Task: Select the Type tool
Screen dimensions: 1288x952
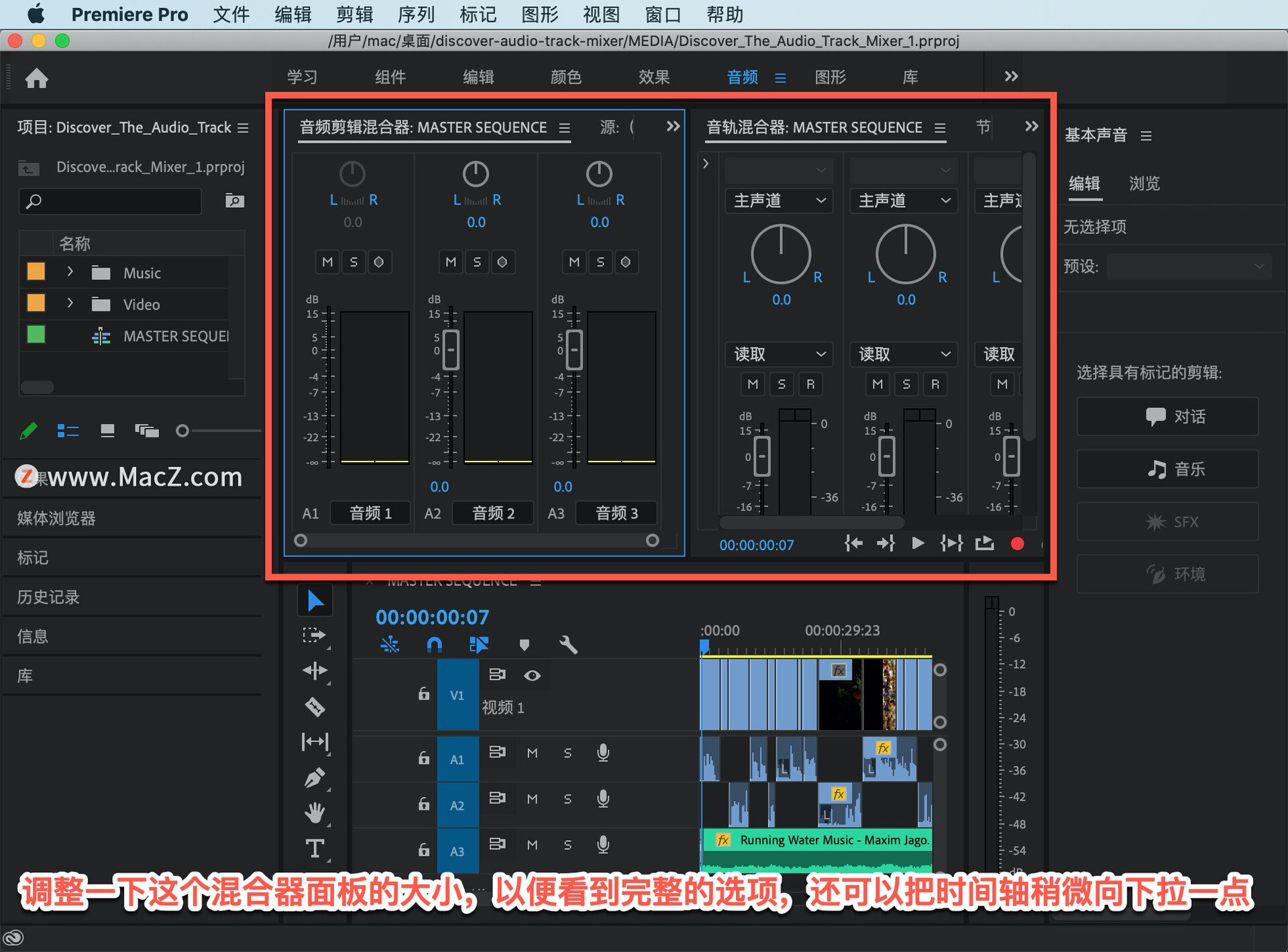Action: point(315,849)
